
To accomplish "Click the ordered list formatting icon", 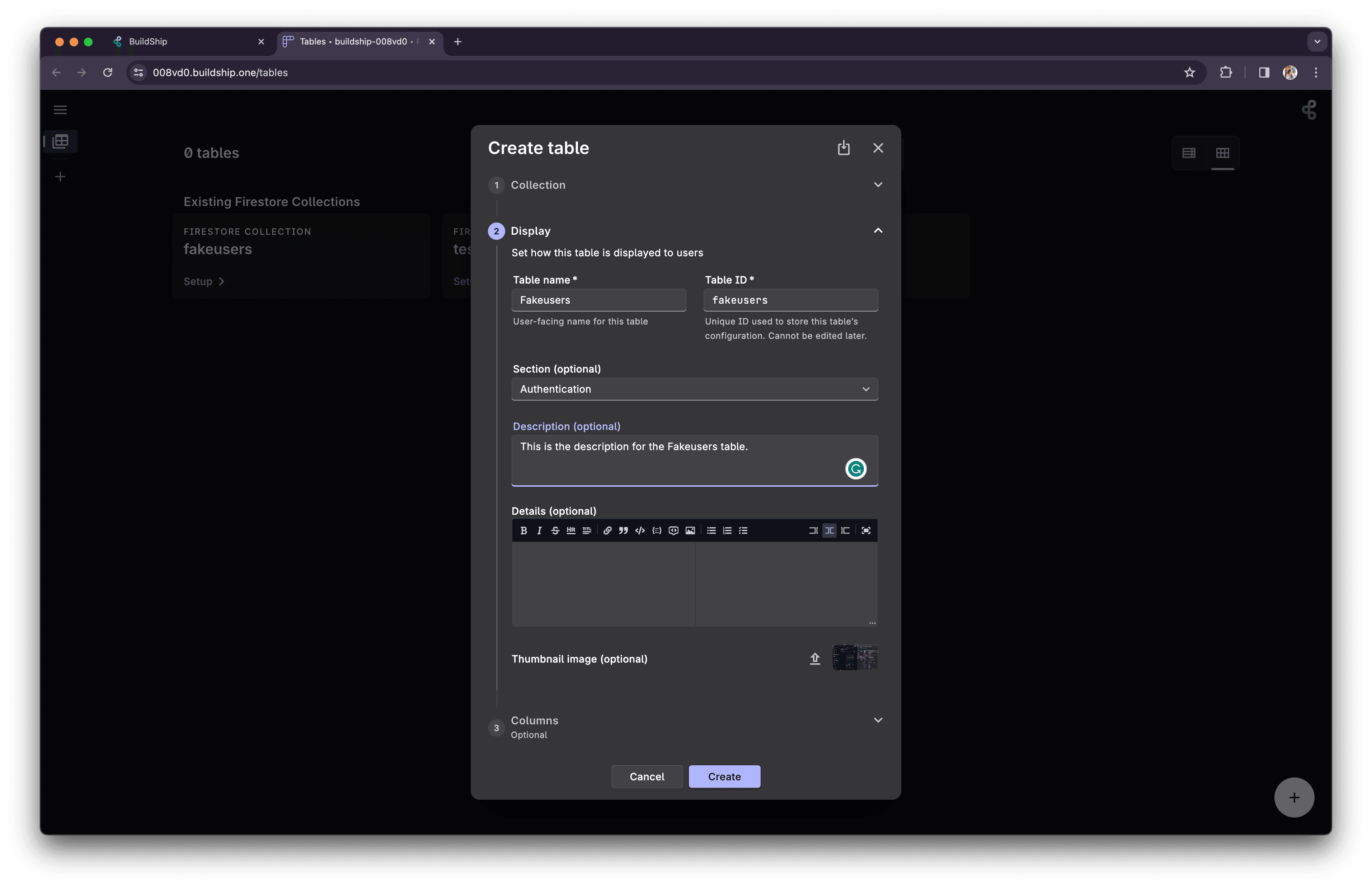I will tap(727, 530).
